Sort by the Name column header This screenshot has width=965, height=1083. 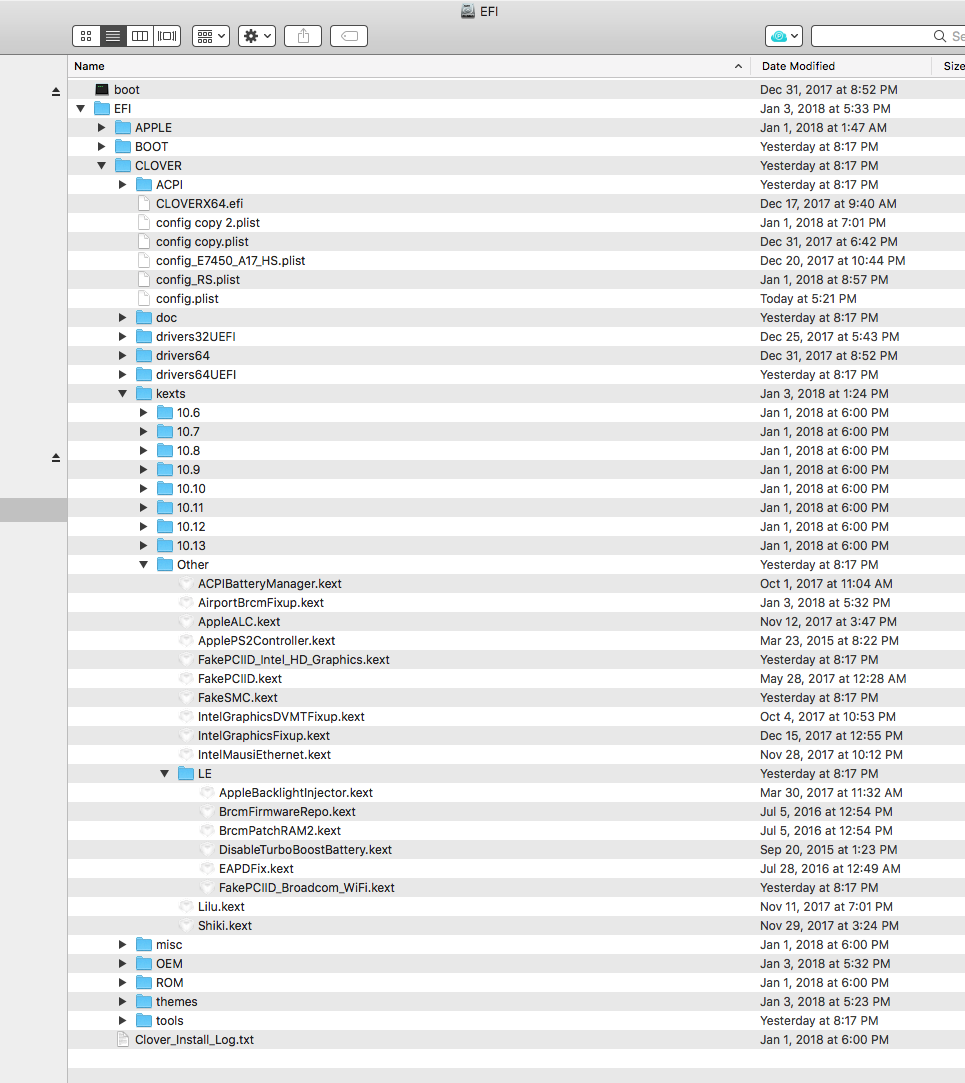click(400, 66)
